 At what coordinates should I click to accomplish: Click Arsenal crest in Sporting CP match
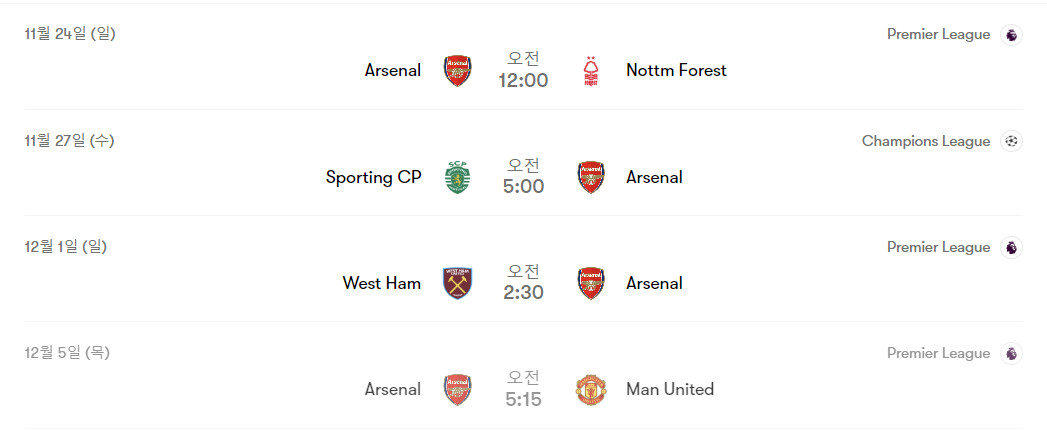(591, 178)
